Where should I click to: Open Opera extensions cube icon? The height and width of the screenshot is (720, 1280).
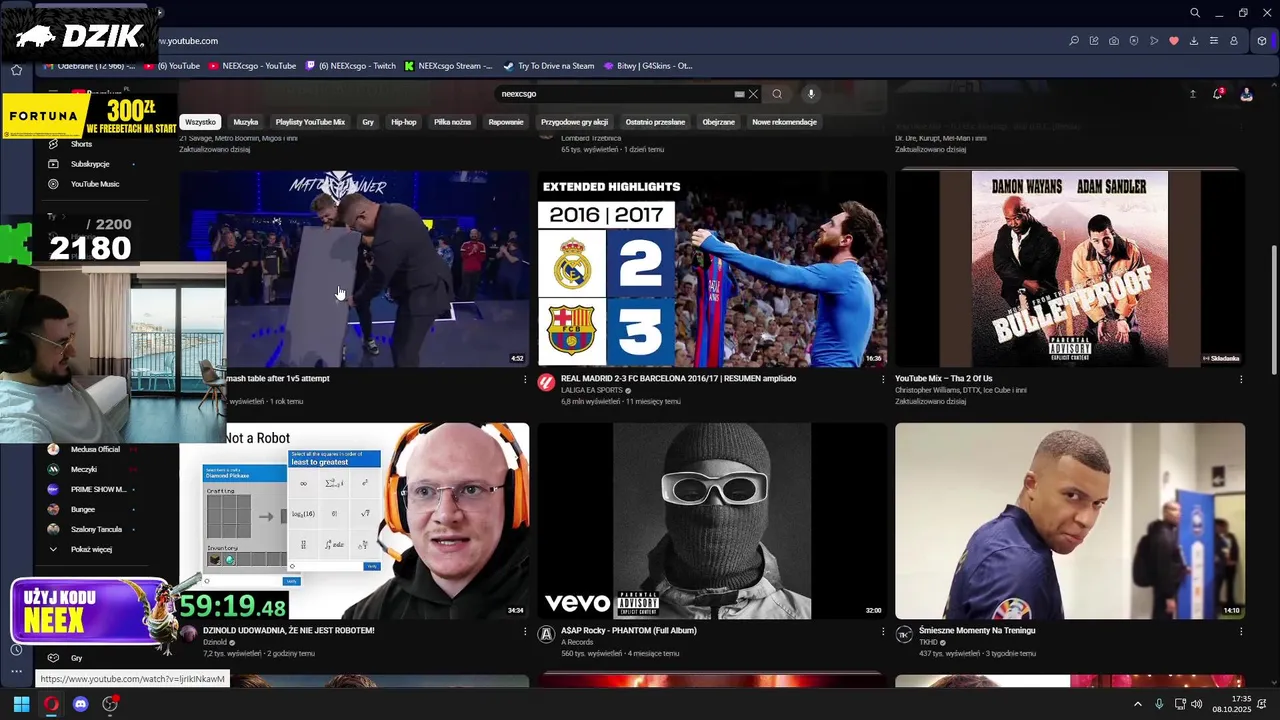click(x=1262, y=41)
